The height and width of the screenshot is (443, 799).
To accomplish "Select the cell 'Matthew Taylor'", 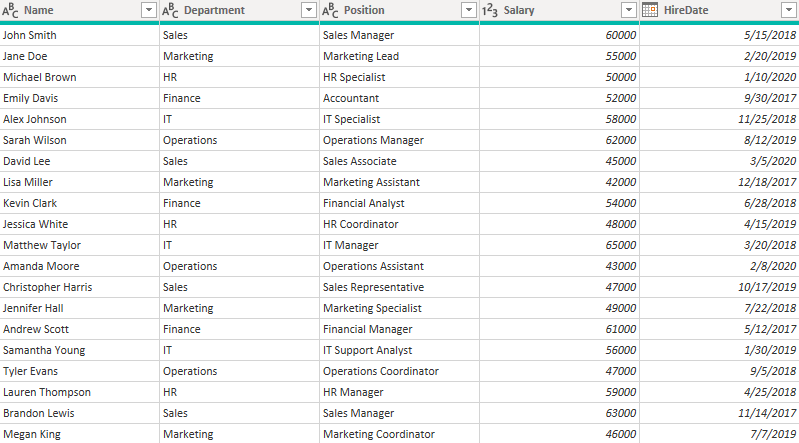I will 79,245.
